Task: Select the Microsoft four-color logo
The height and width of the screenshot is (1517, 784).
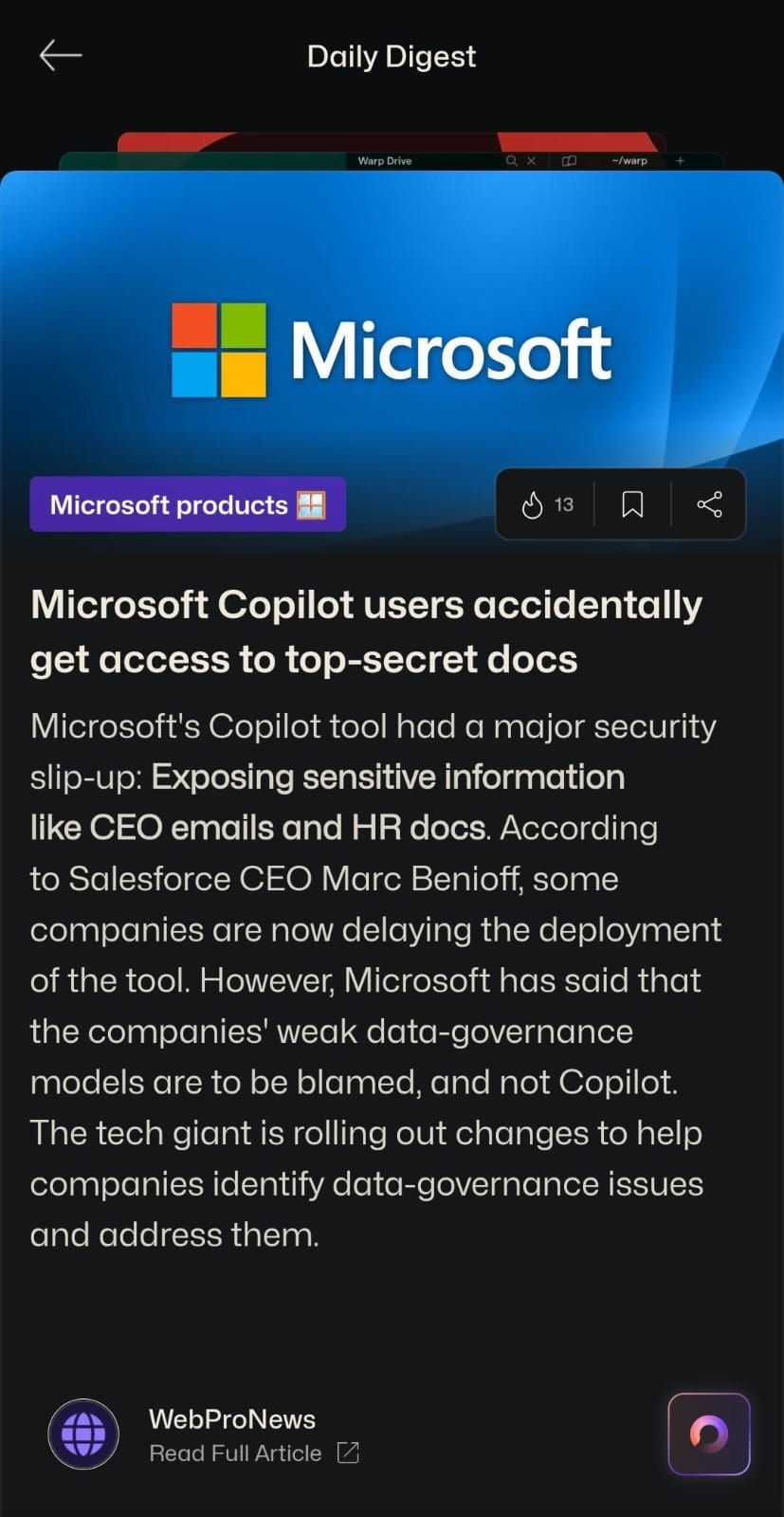Action: [x=219, y=350]
